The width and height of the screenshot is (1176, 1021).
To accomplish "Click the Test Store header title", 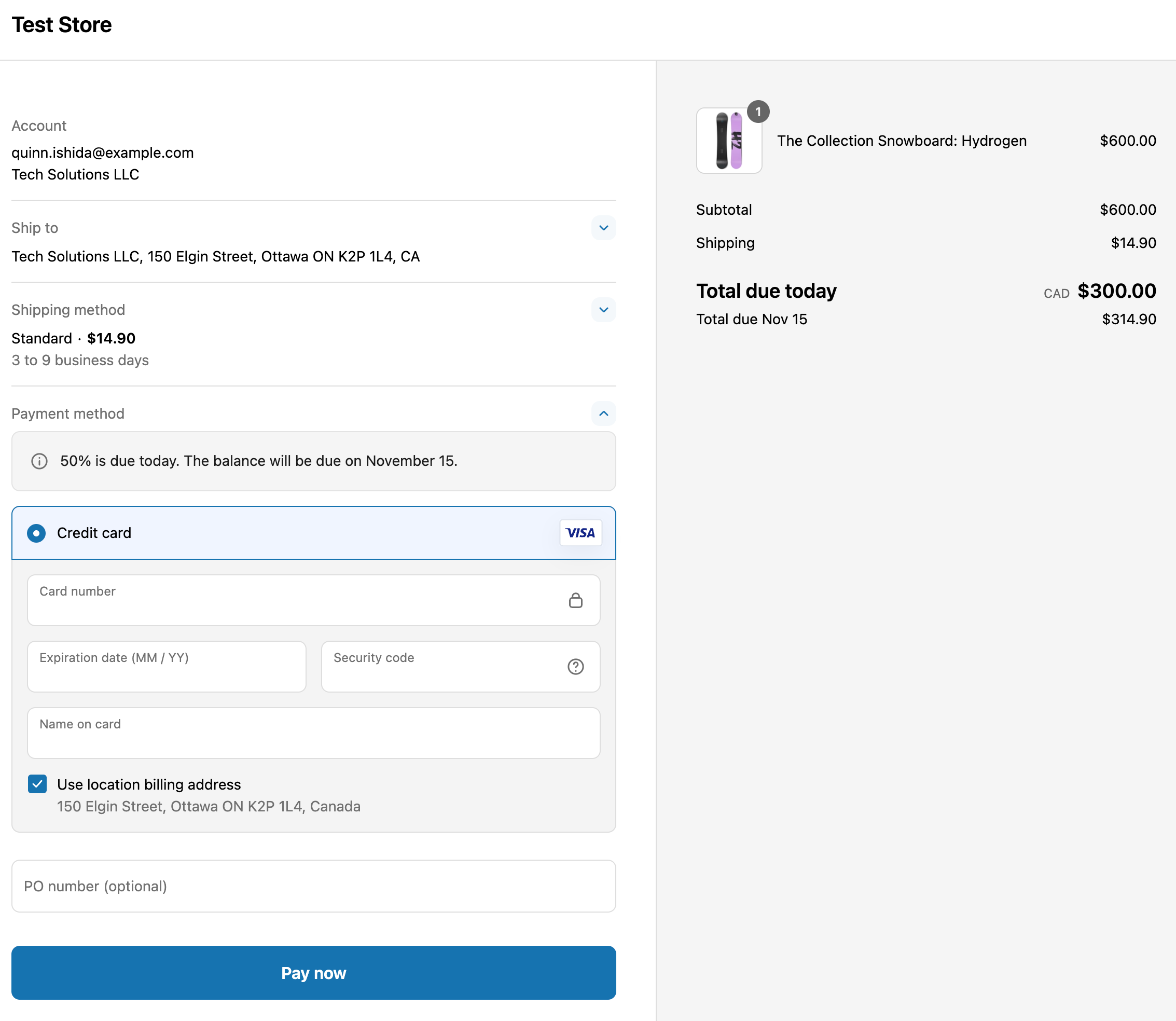I will [62, 25].
